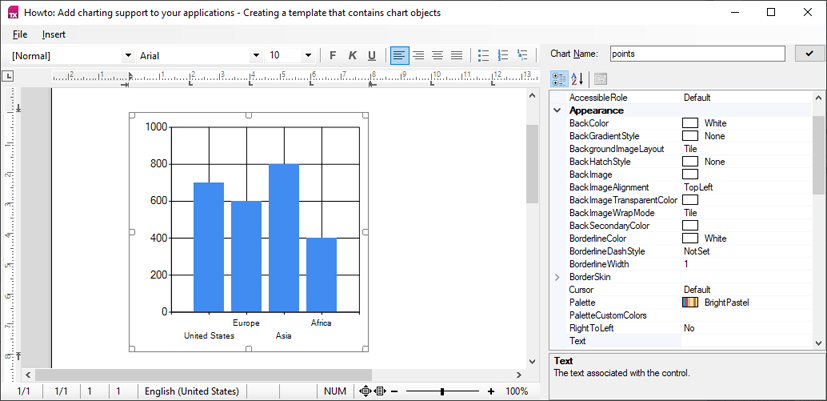Click document vertical scroll down arrow

pyautogui.click(x=532, y=361)
